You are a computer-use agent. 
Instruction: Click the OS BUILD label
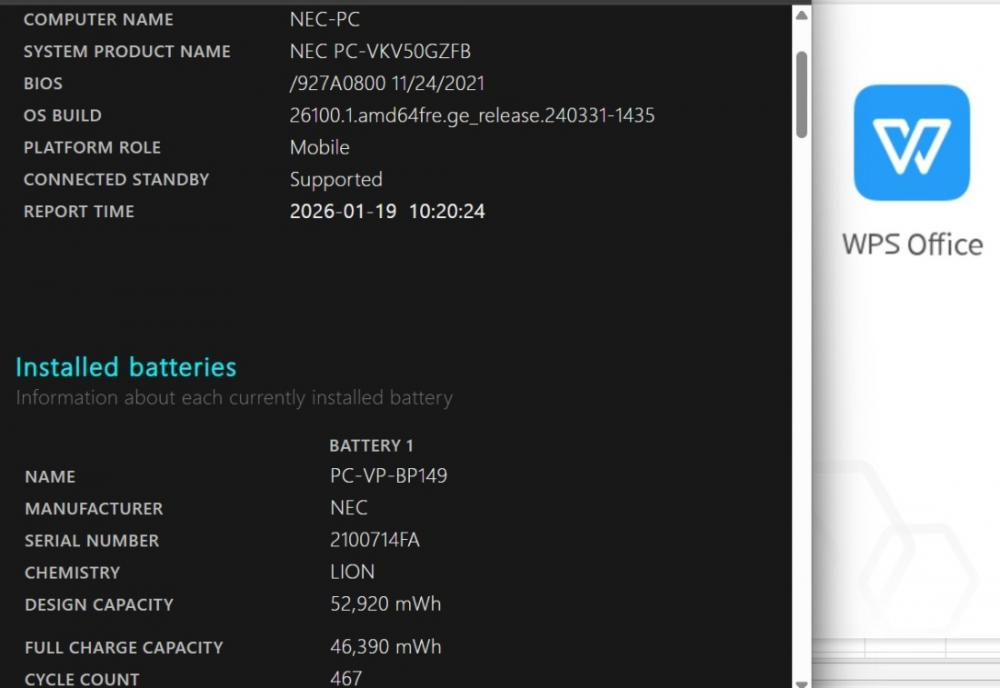pyautogui.click(x=62, y=115)
